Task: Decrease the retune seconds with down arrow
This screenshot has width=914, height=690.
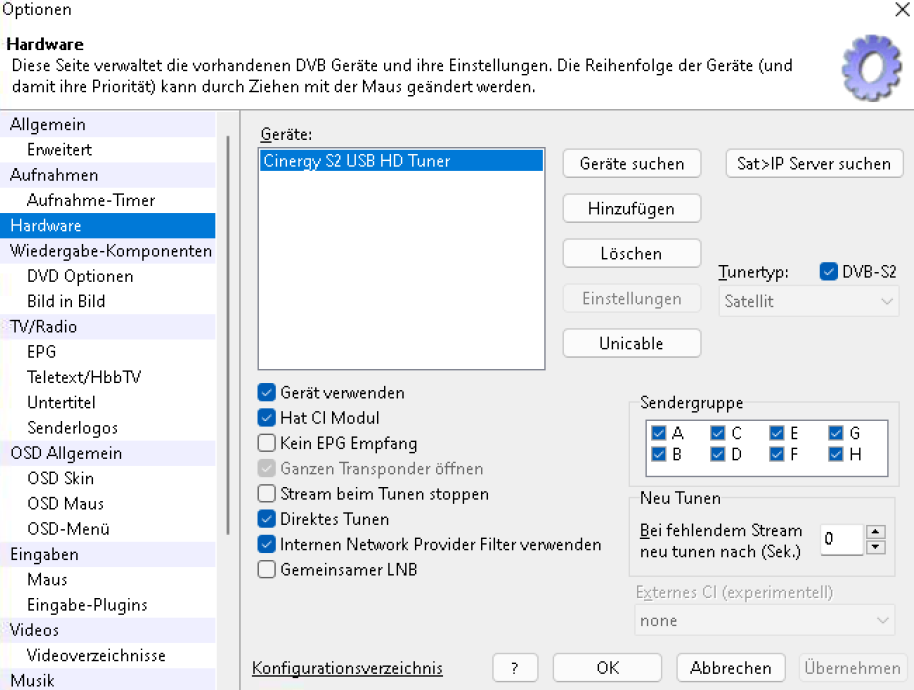Action: [876, 547]
